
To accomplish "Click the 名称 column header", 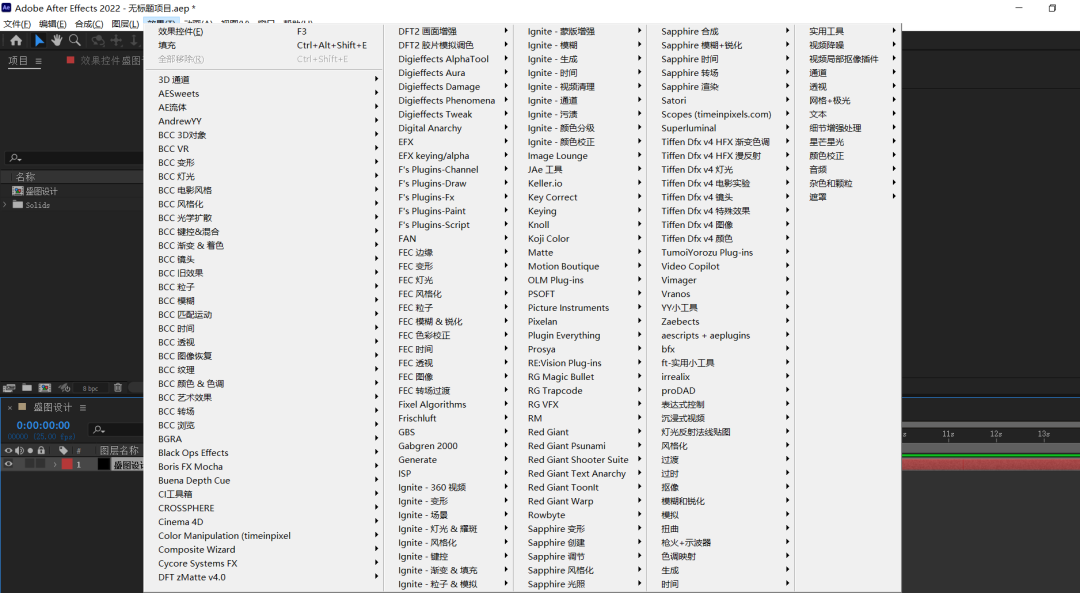I will tap(25, 177).
